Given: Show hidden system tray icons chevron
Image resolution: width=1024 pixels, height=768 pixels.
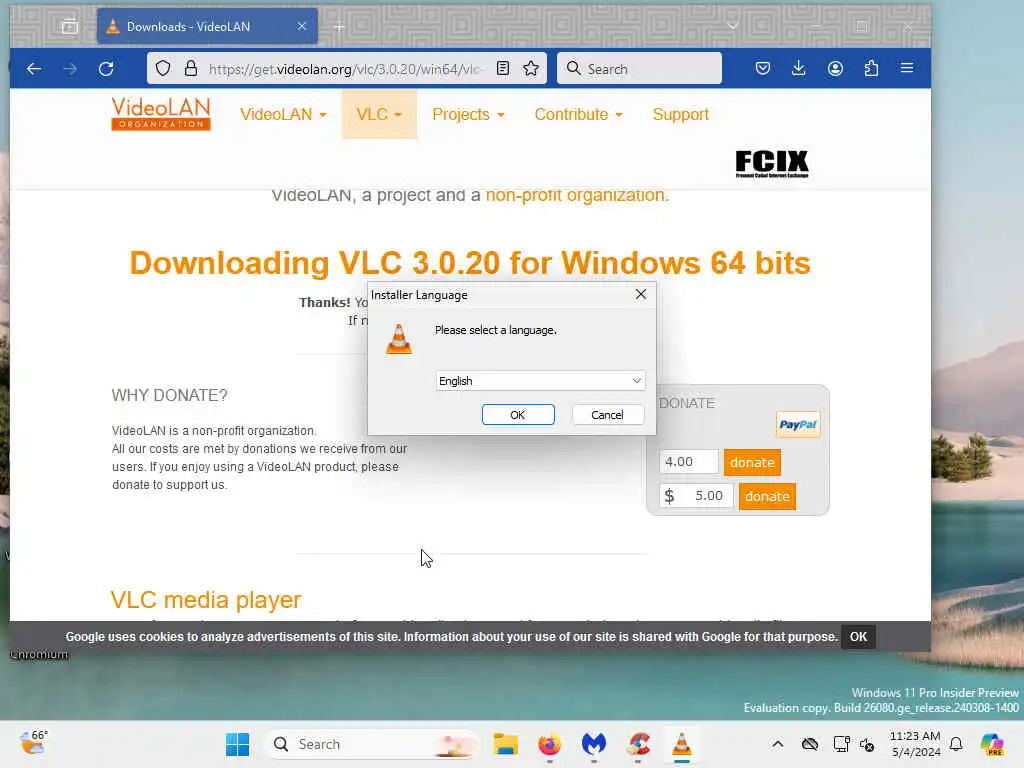Looking at the screenshot, I should pos(778,744).
